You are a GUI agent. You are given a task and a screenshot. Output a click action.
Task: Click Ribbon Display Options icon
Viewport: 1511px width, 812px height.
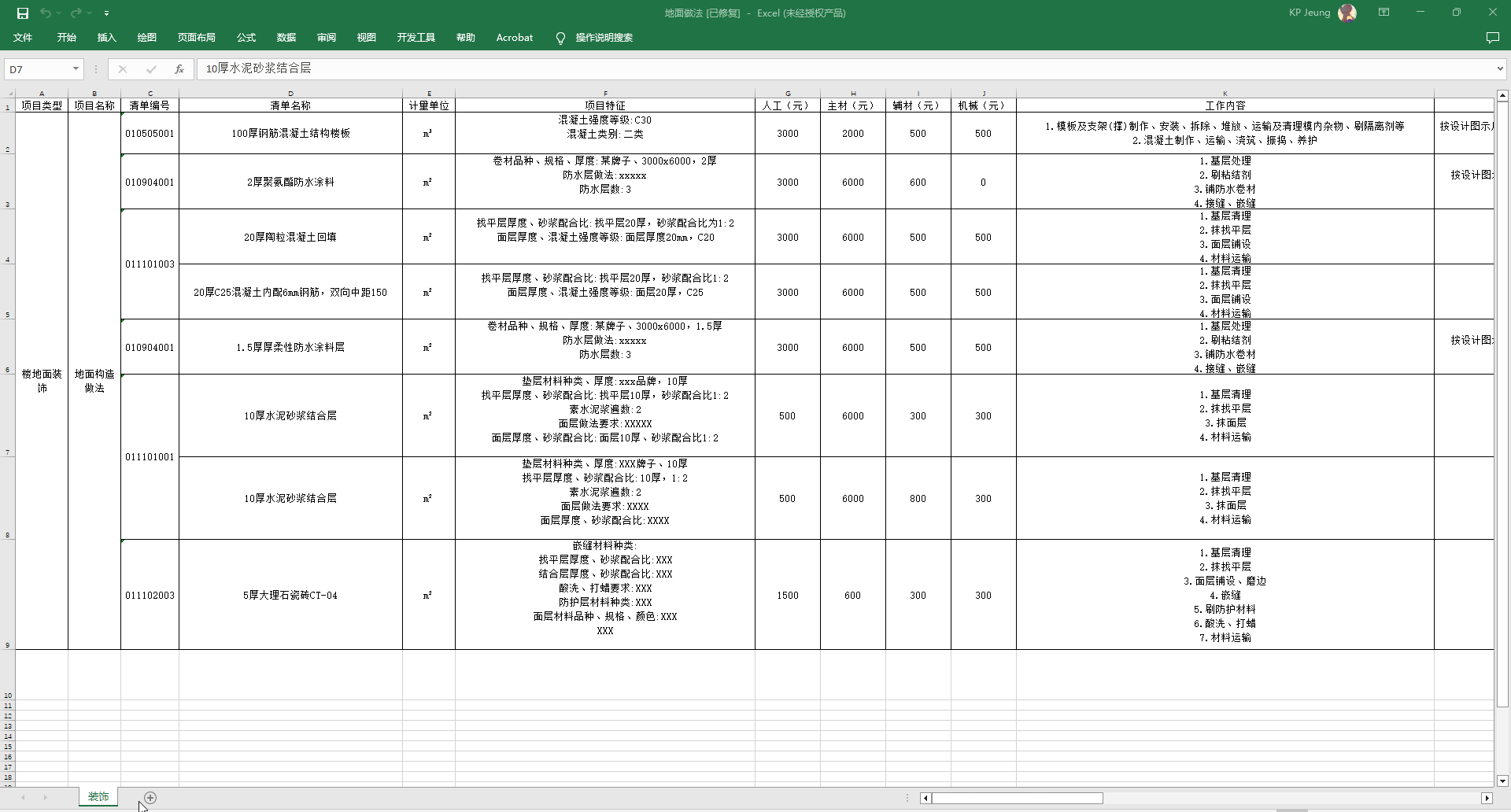pyautogui.click(x=1384, y=13)
